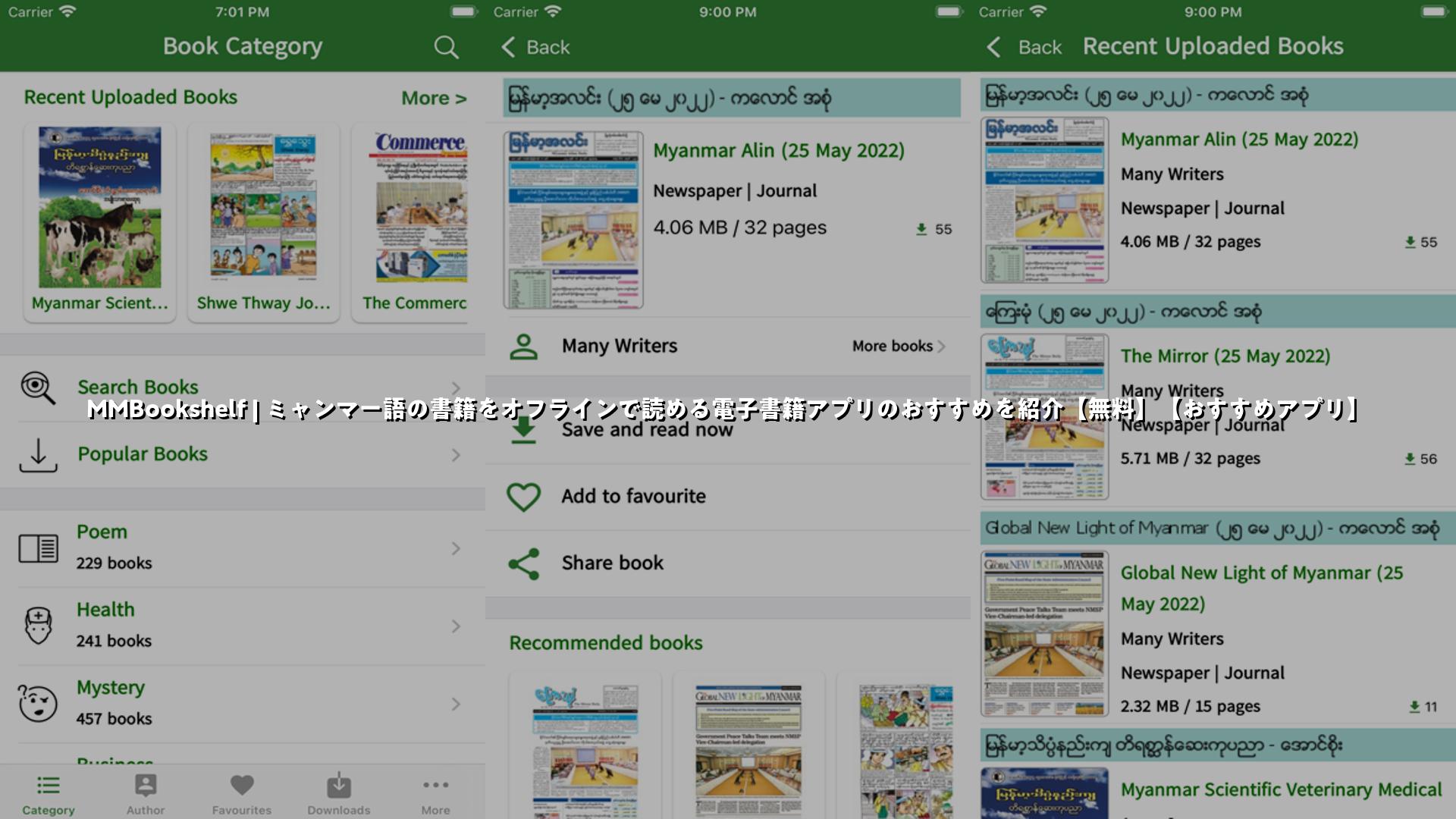1456x819 pixels.
Task: Open the first recommended book, the Mirror newspaper
Action: (585, 751)
